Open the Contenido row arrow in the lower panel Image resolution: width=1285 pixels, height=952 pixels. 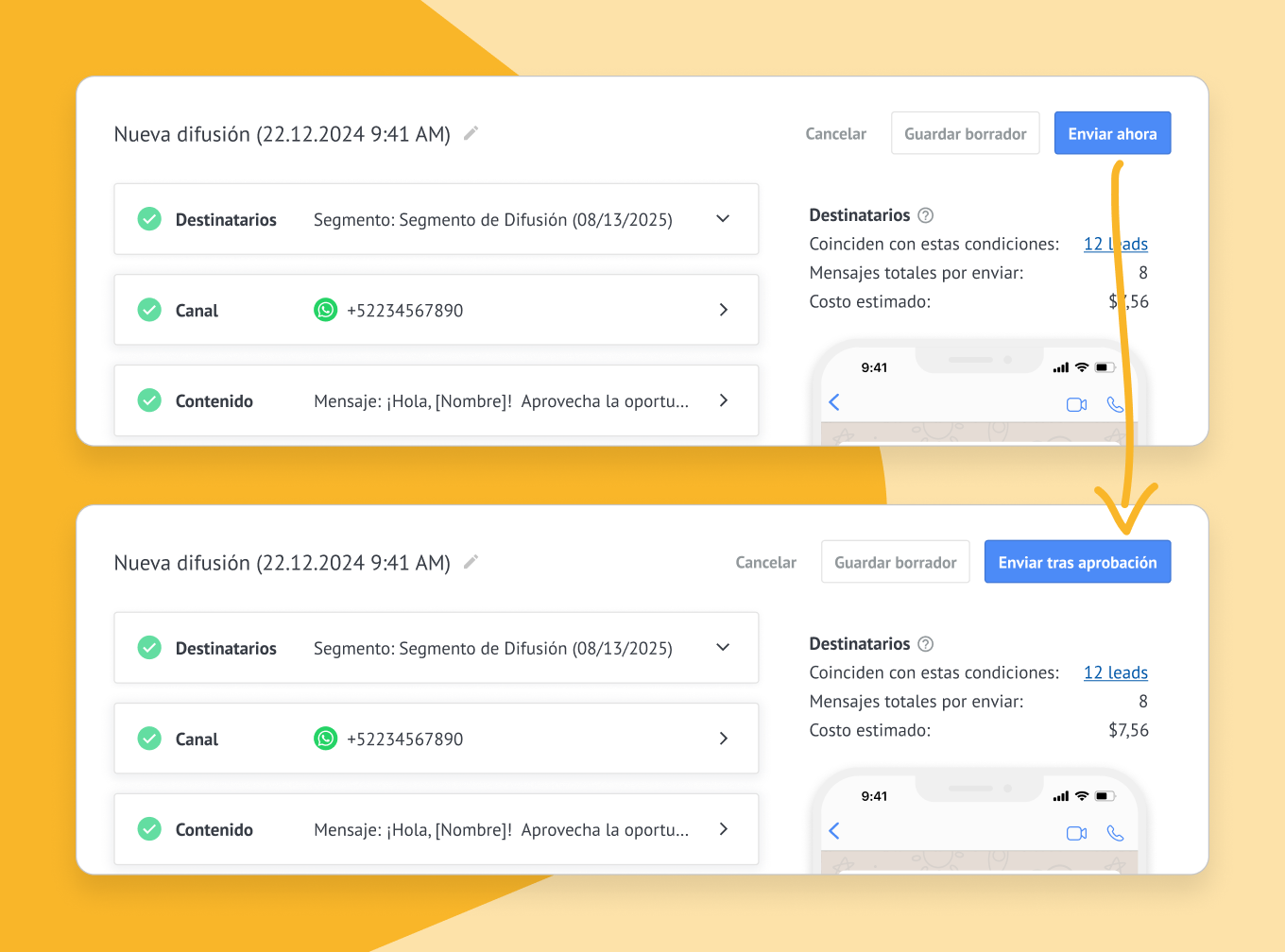(723, 829)
